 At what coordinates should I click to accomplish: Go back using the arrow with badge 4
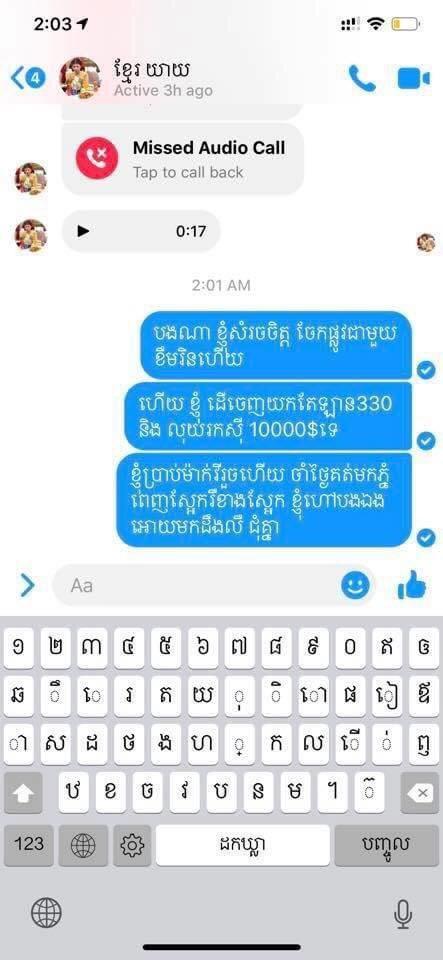28,78
